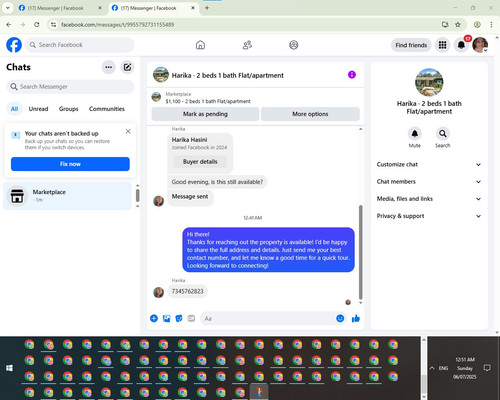Send a thumbs-up like
The height and width of the screenshot is (400, 500).
[x=356, y=318]
